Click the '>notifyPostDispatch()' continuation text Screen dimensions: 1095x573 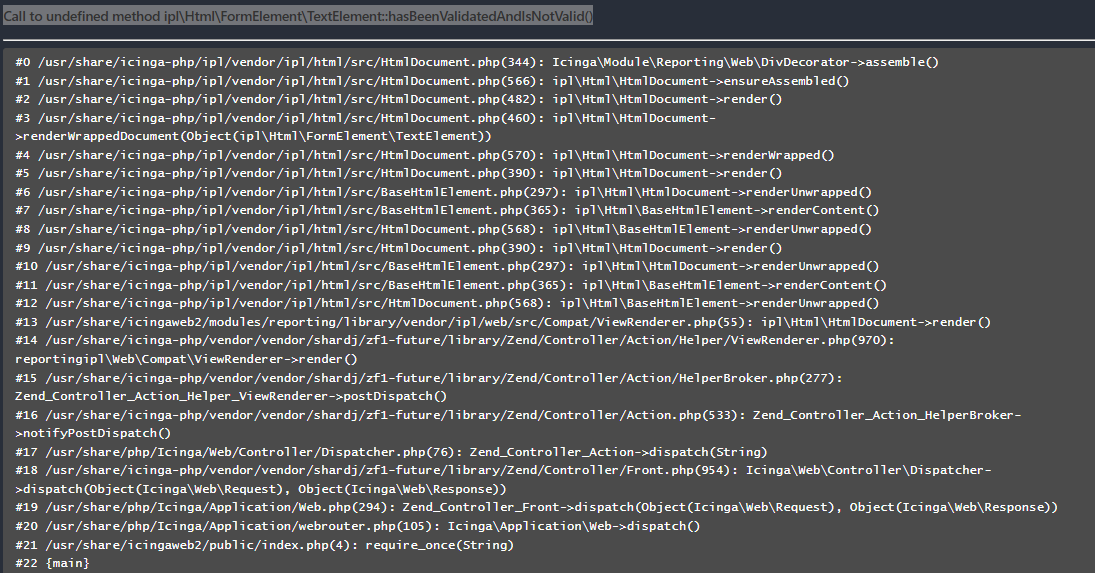pos(93,433)
